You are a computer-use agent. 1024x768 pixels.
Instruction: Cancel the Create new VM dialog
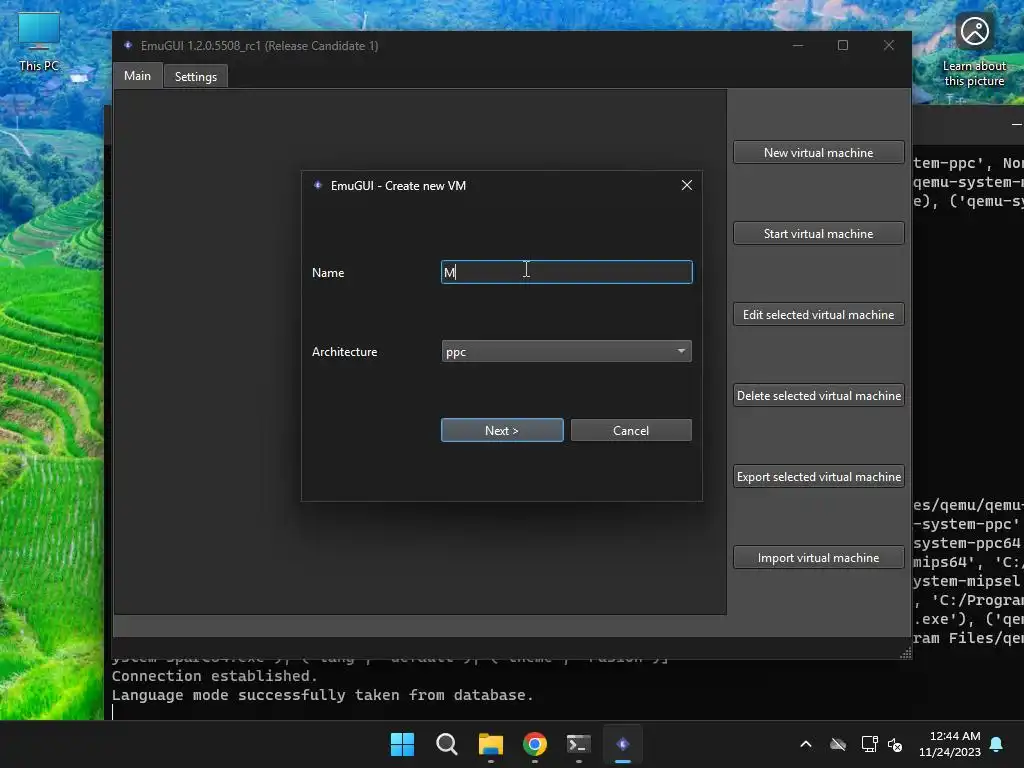coord(631,430)
